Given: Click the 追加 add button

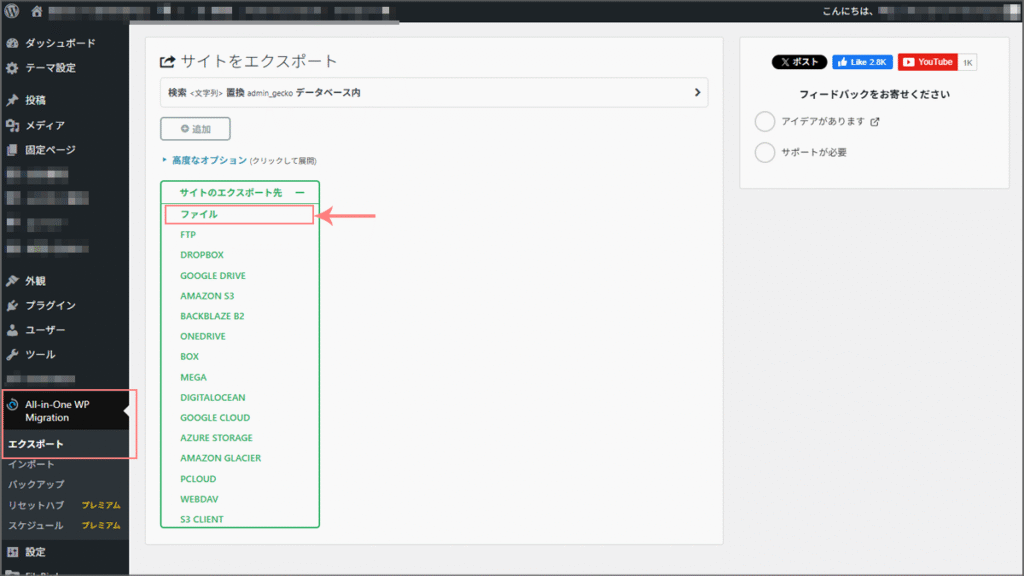Looking at the screenshot, I should click(195, 129).
